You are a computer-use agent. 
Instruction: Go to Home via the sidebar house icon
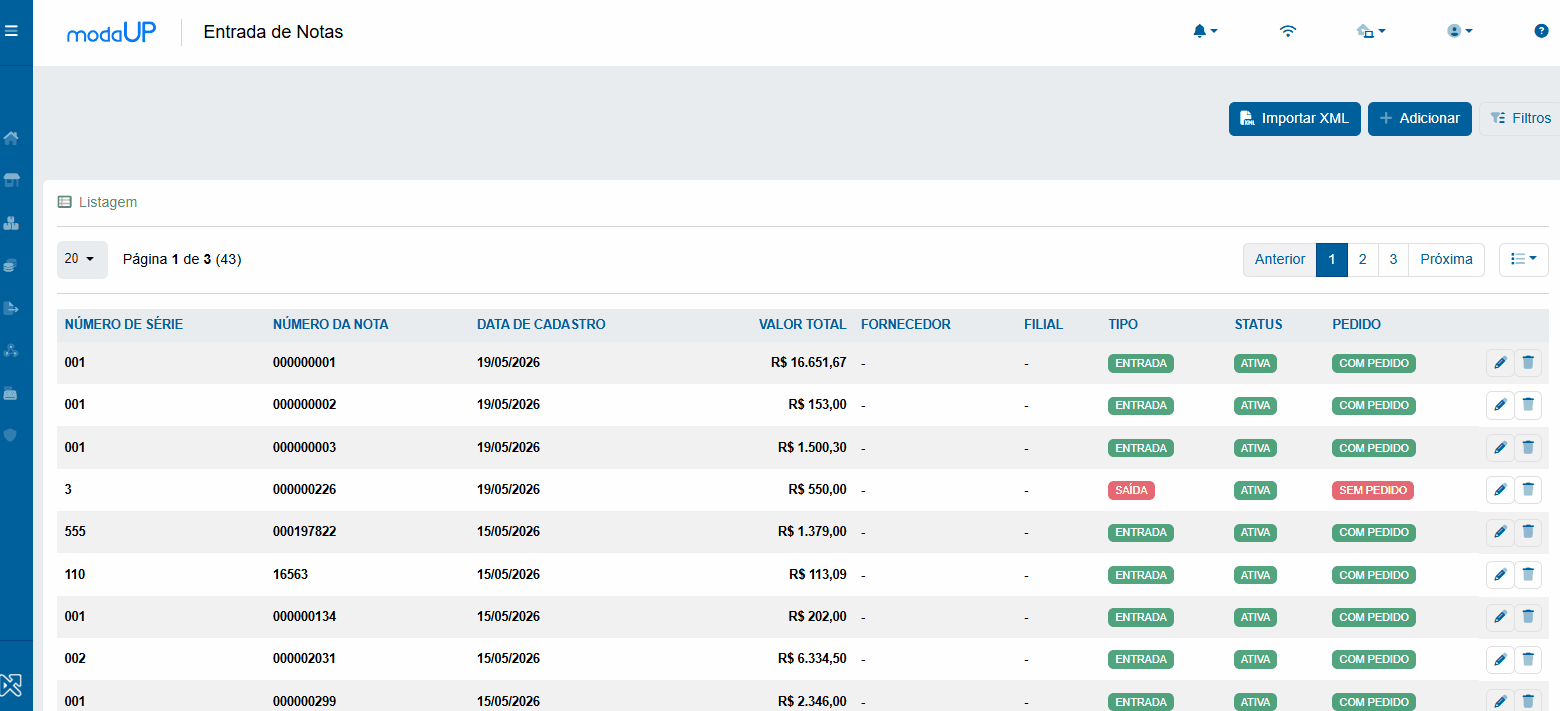click(12, 138)
